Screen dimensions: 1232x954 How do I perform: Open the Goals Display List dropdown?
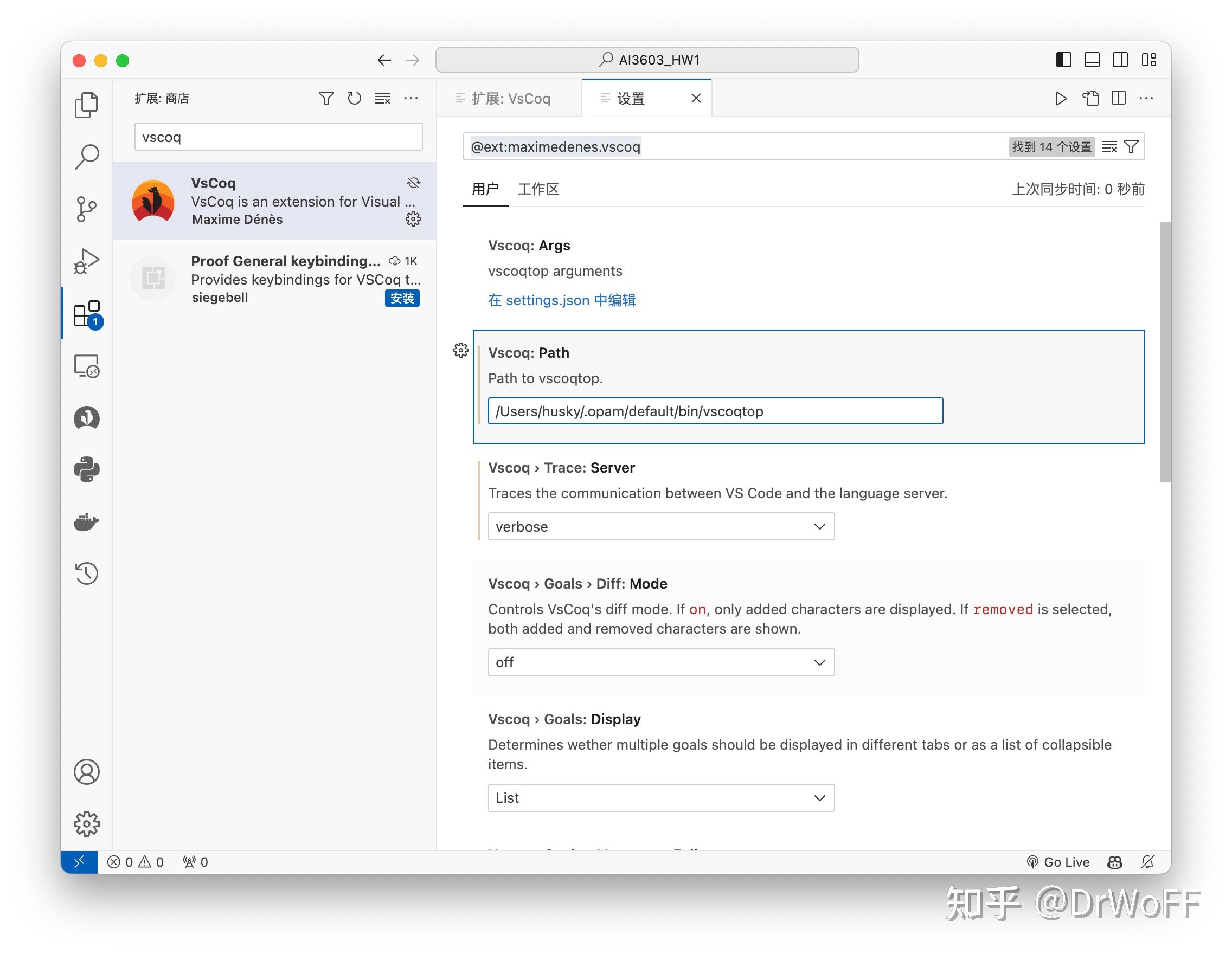[660, 797]
